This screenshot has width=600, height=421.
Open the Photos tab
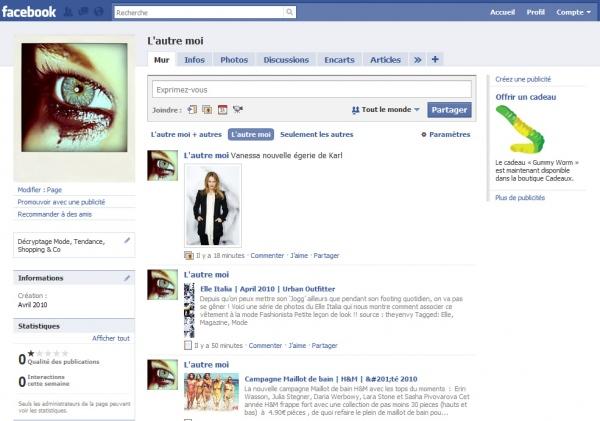234,60
